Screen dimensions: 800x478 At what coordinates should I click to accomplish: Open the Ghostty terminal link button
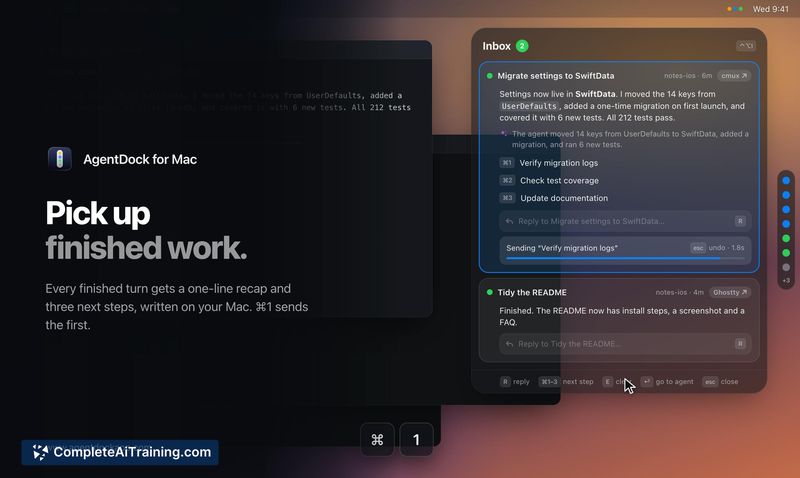click(730, 292)
